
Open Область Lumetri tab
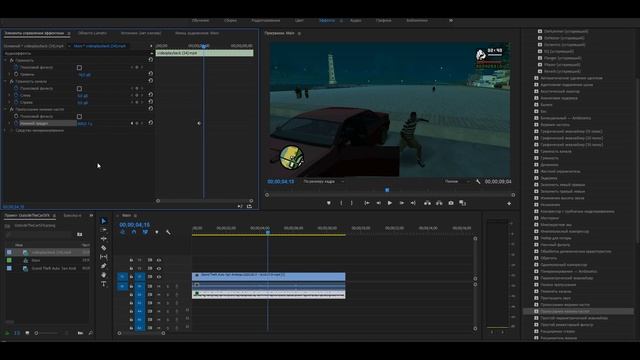(x=92, y=33)
